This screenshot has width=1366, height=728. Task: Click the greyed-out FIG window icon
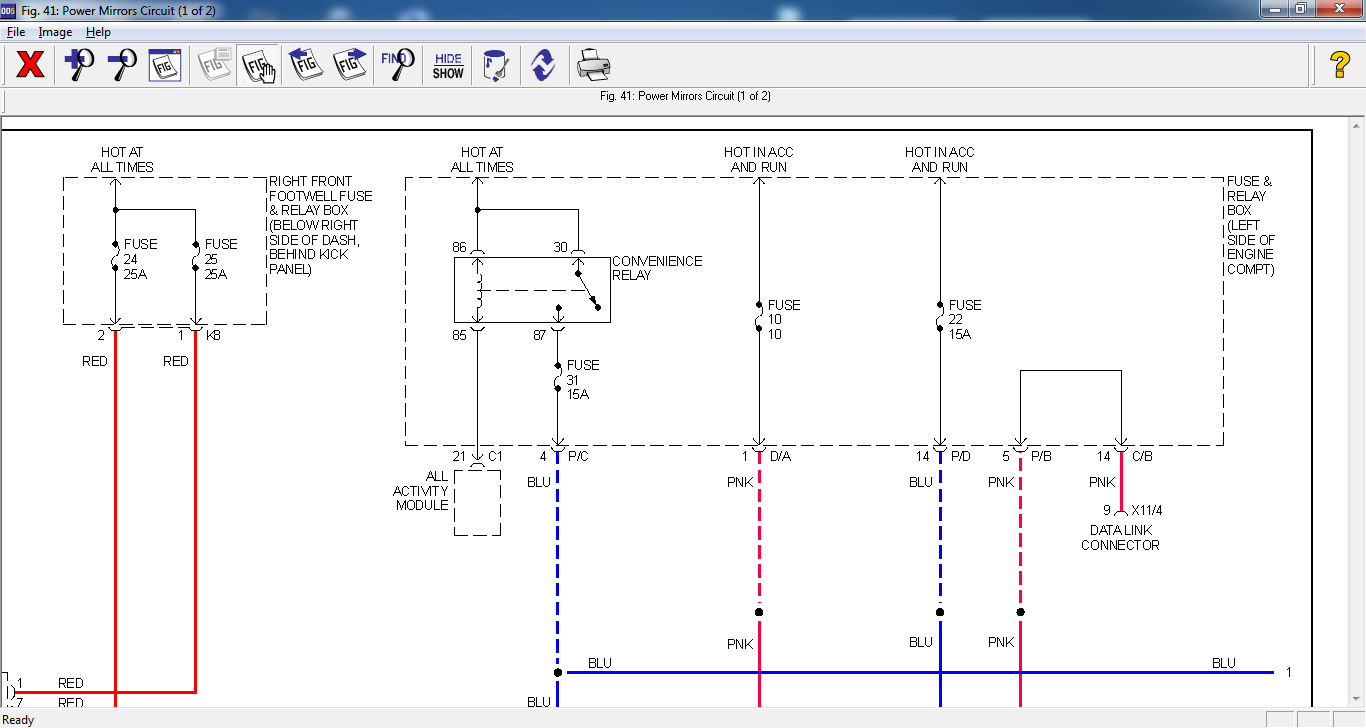(x=215, y=66)
